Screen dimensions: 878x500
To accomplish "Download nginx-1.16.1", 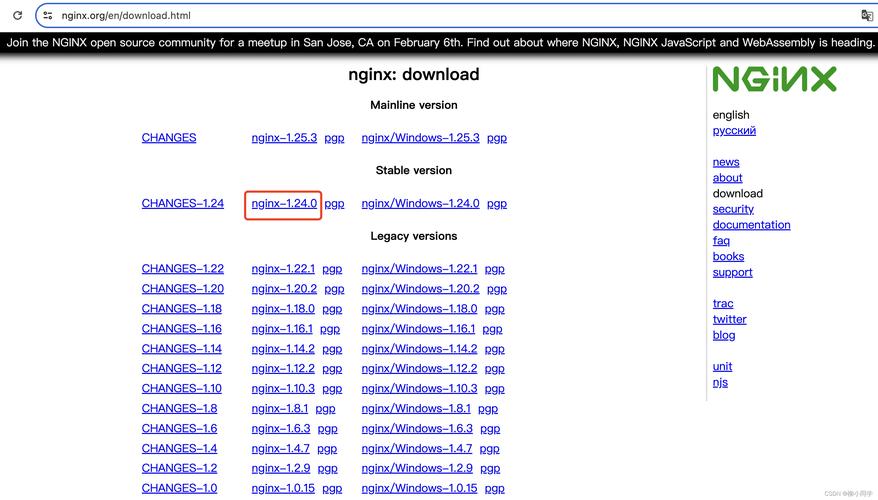I will (x=282, y=329).
